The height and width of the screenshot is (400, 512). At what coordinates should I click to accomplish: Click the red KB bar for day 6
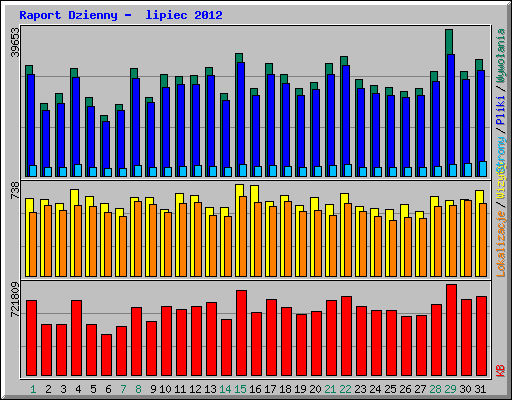click(106, 355)
